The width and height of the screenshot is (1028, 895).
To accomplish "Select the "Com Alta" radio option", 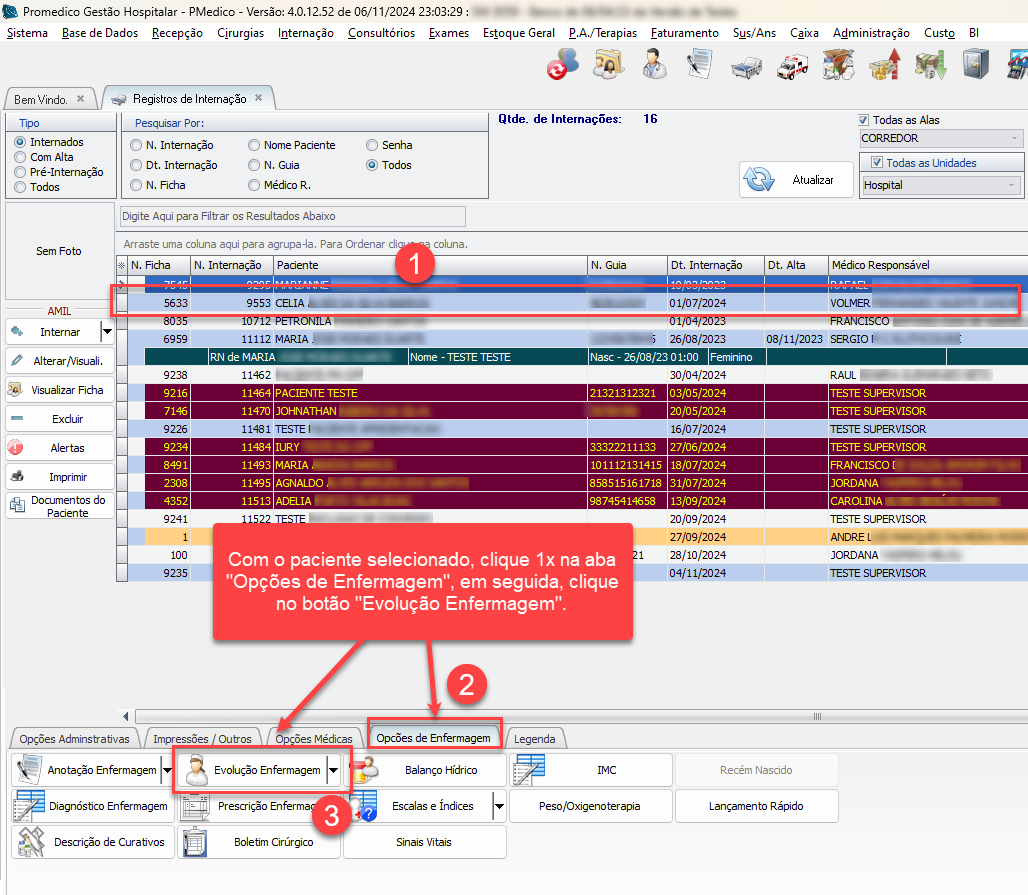I will click(20, 157).
